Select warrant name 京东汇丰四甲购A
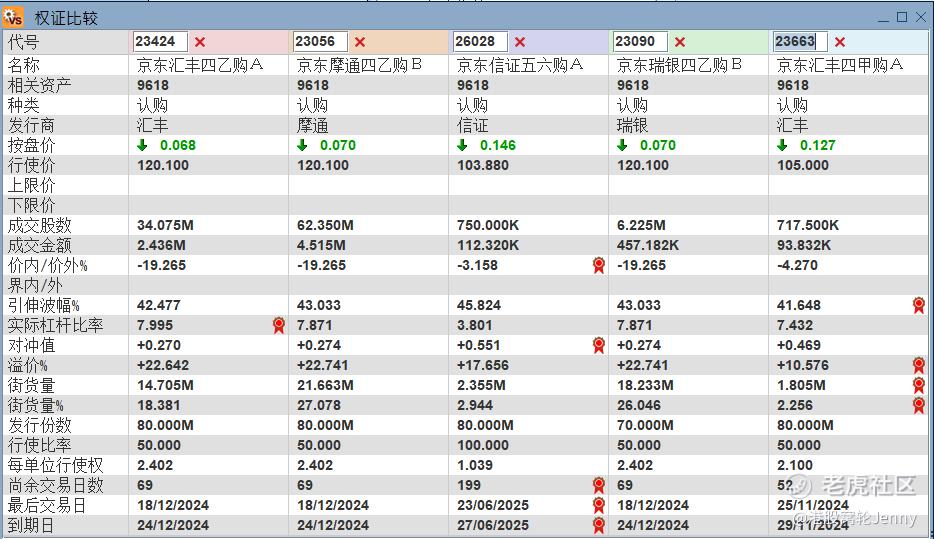 coord(839,64)
